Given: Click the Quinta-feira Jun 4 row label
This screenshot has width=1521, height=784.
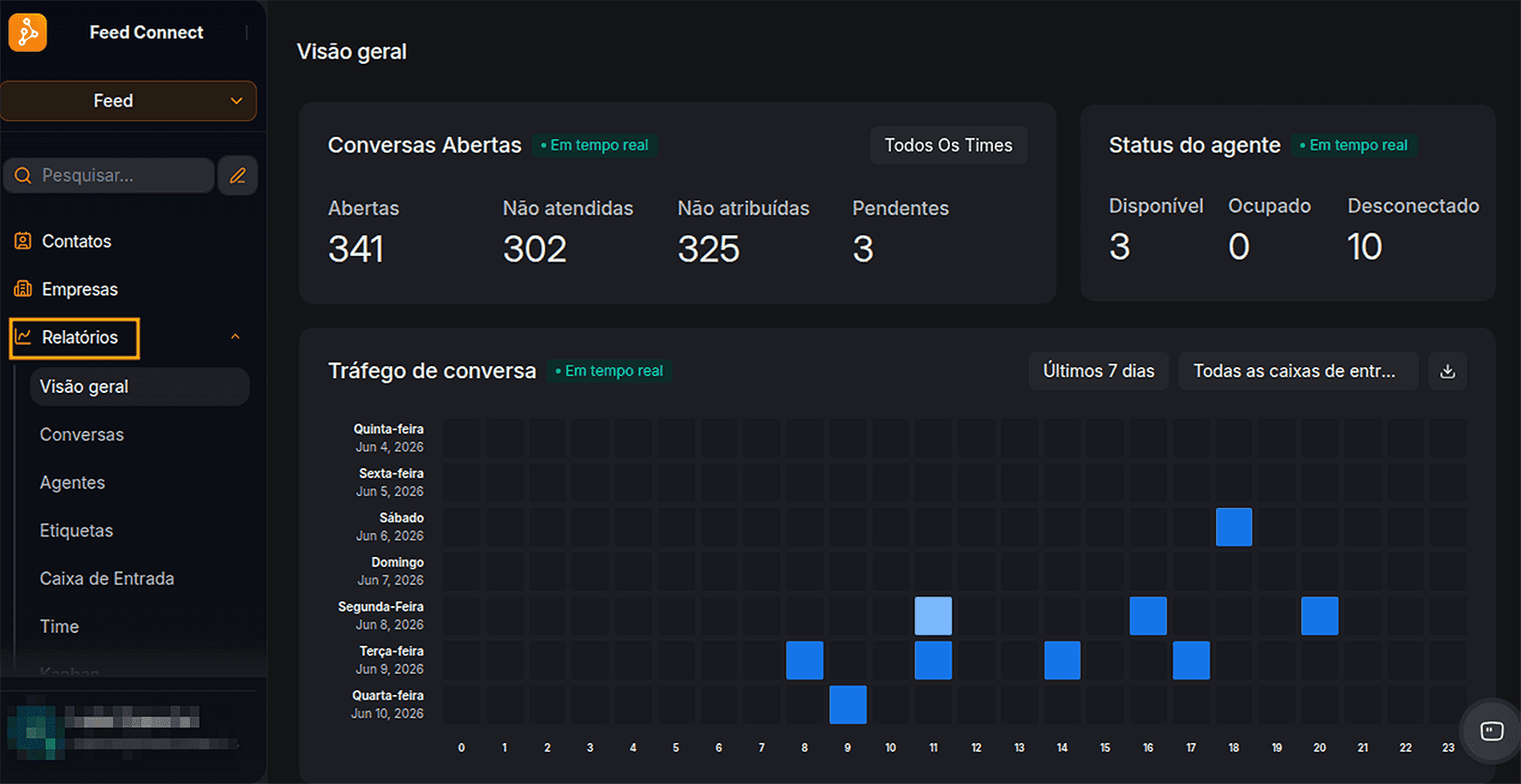Looking at the screenshot, I should [x=388, y=438].
